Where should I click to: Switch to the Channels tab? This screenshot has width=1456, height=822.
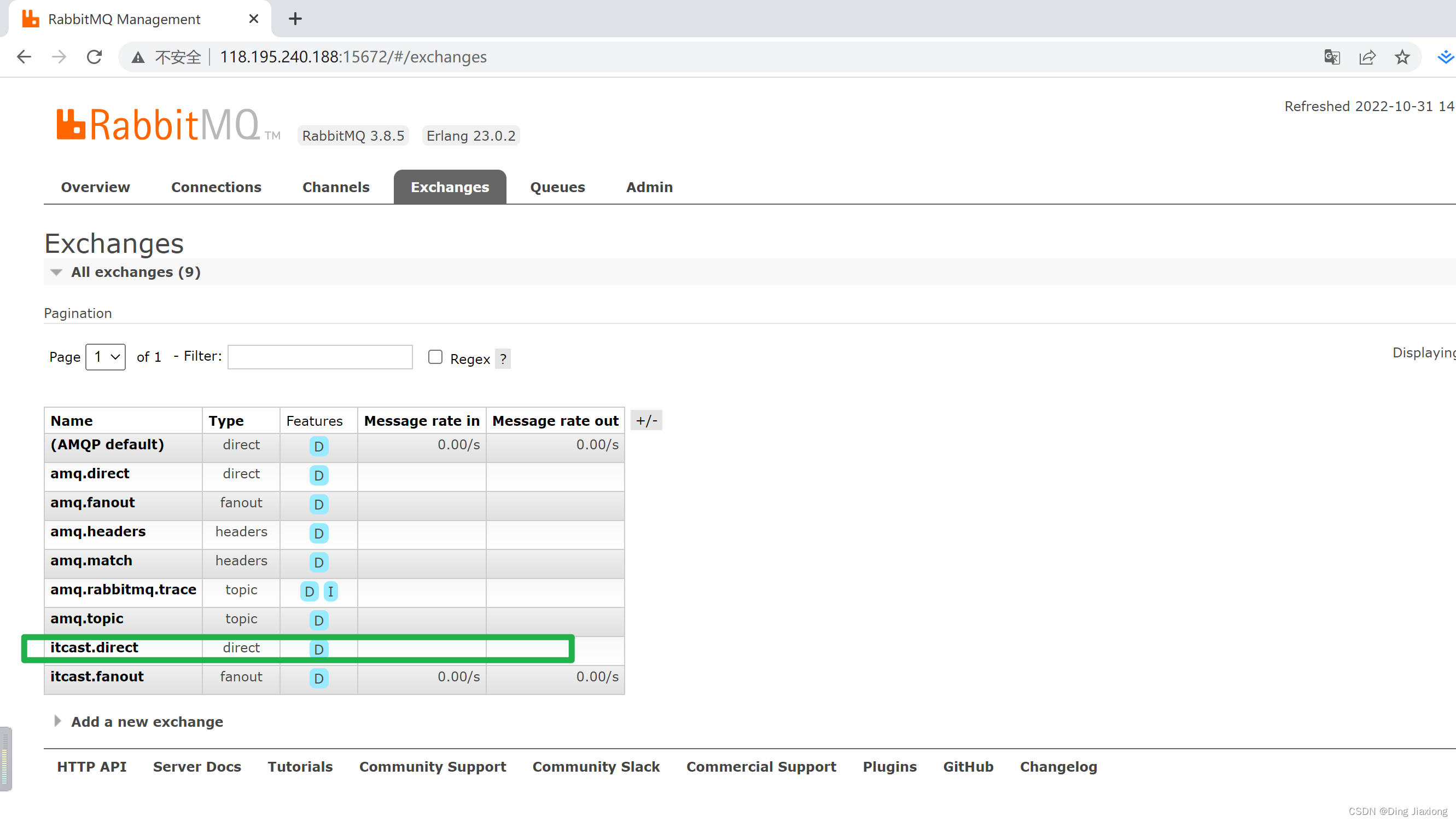click(336, 187)
